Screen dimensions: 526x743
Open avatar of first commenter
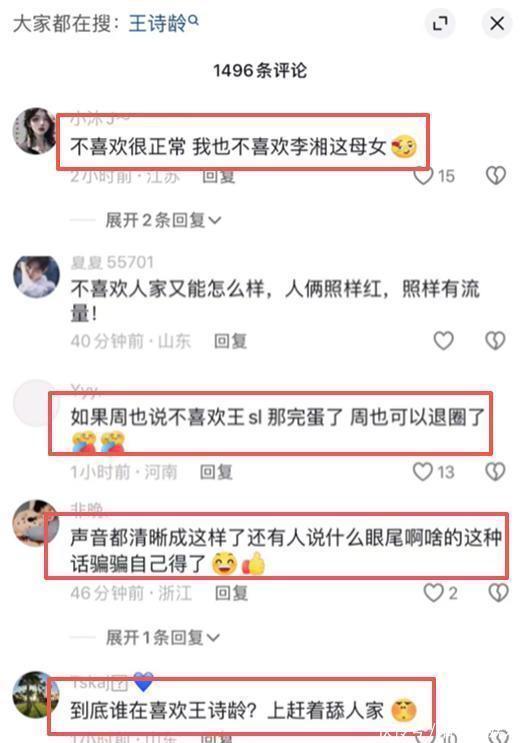[35, 131]
